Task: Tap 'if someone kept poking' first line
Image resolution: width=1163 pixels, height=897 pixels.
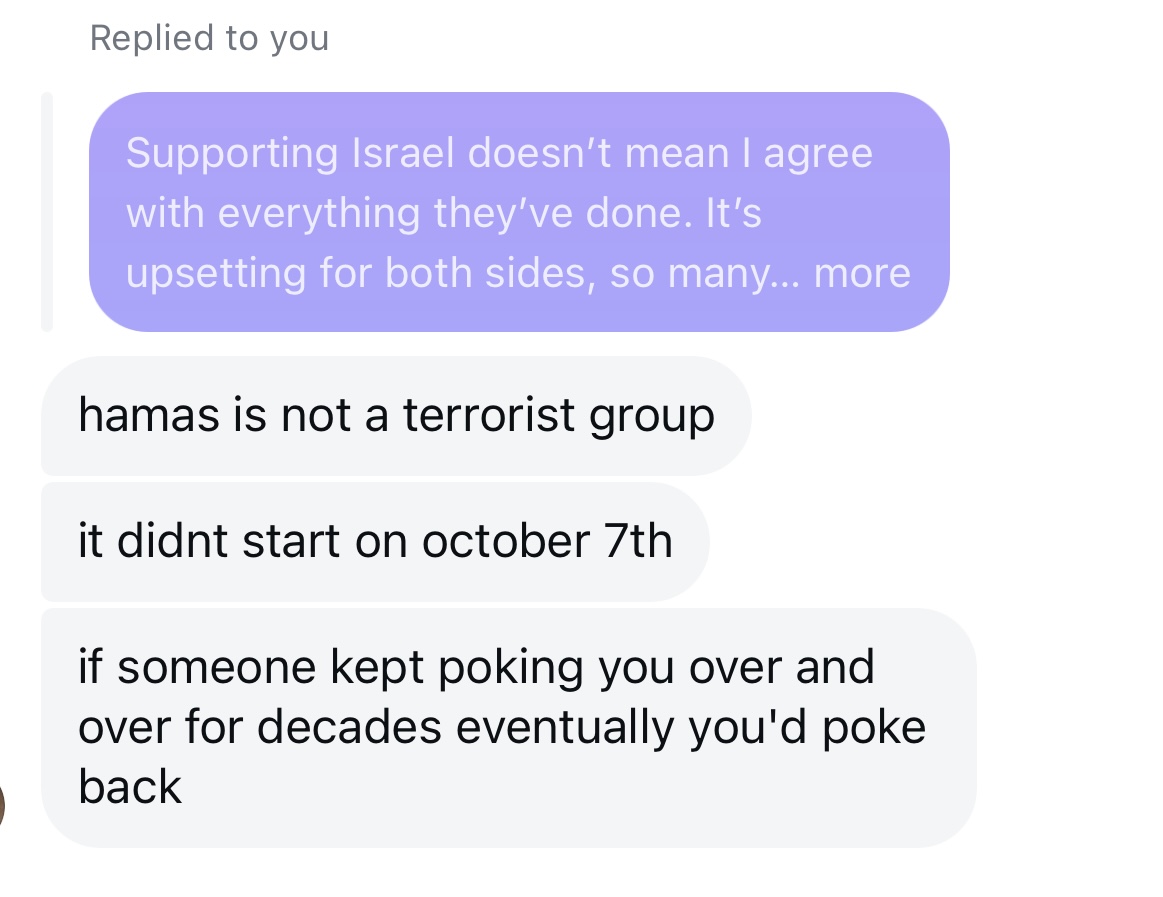Action: pyautogui.click(x=331, y=668)
